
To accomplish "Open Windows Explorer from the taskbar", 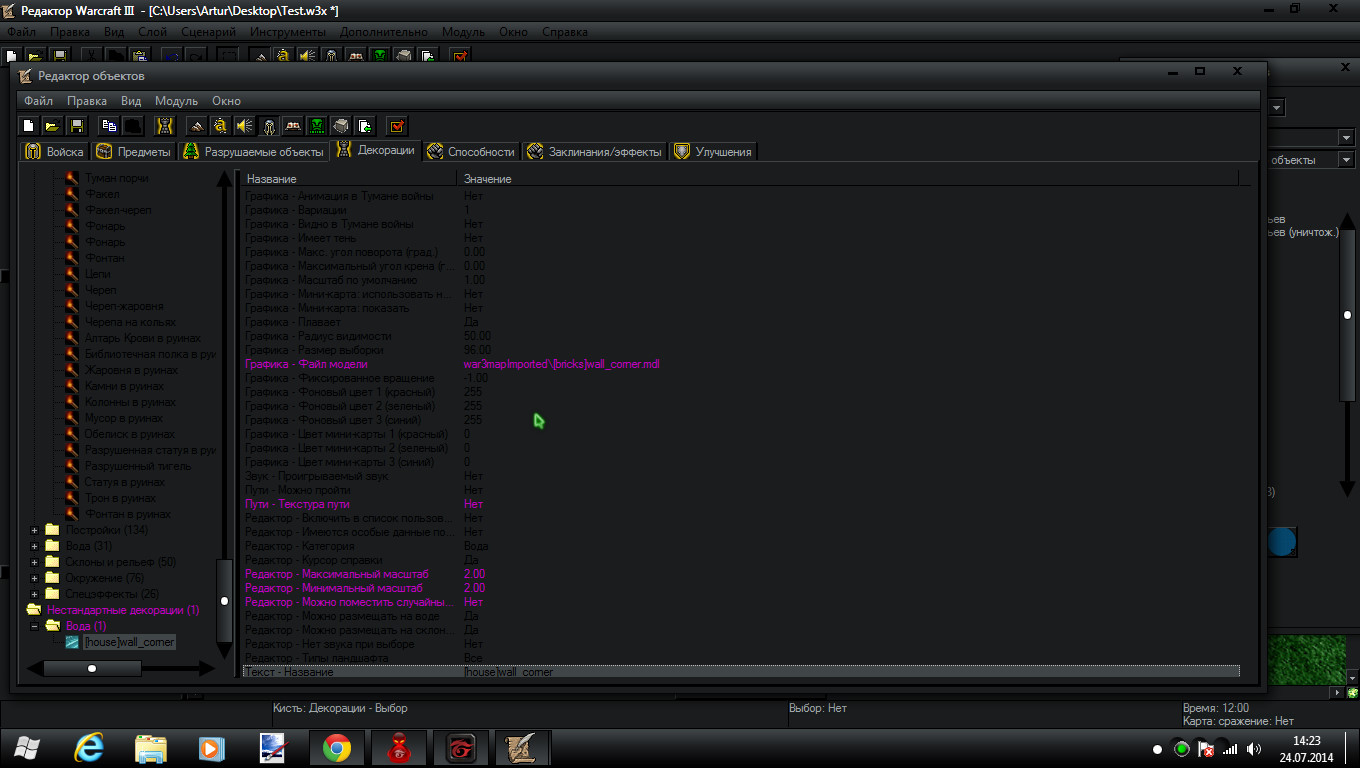I will click(151, 748).
